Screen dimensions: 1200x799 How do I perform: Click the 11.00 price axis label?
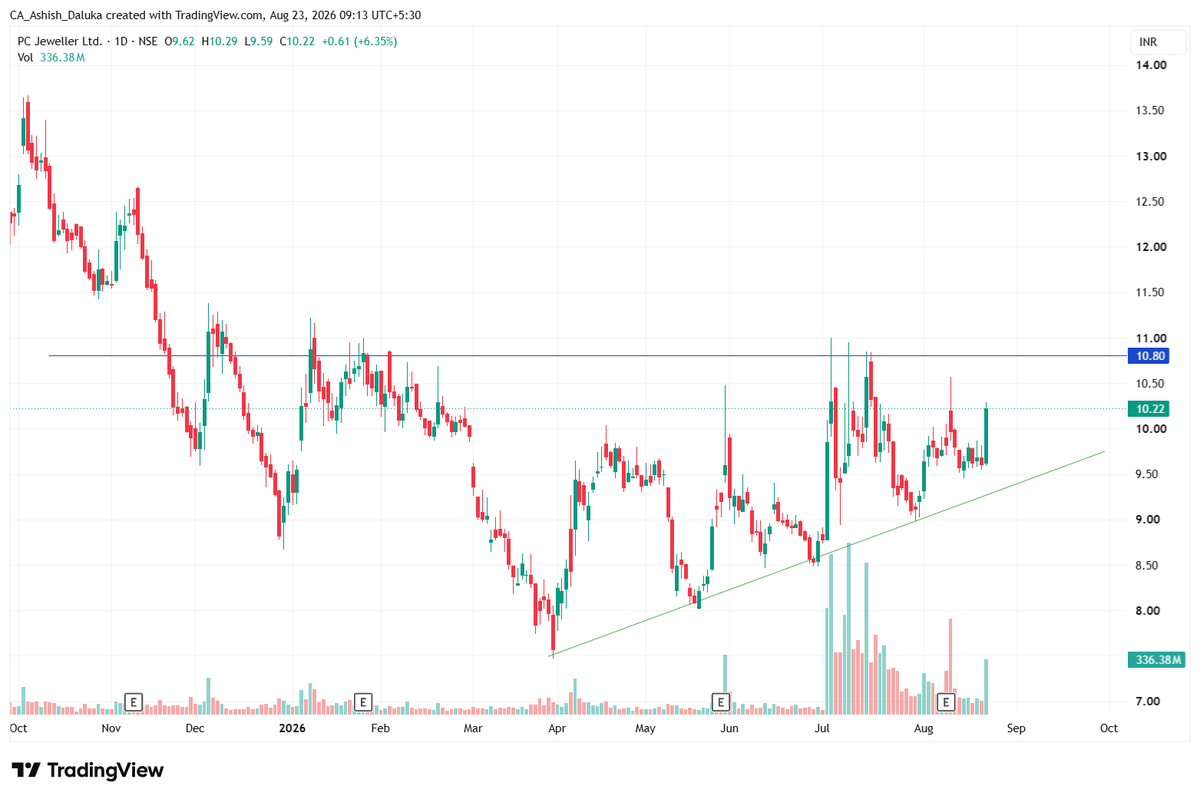pos(1151,338)
